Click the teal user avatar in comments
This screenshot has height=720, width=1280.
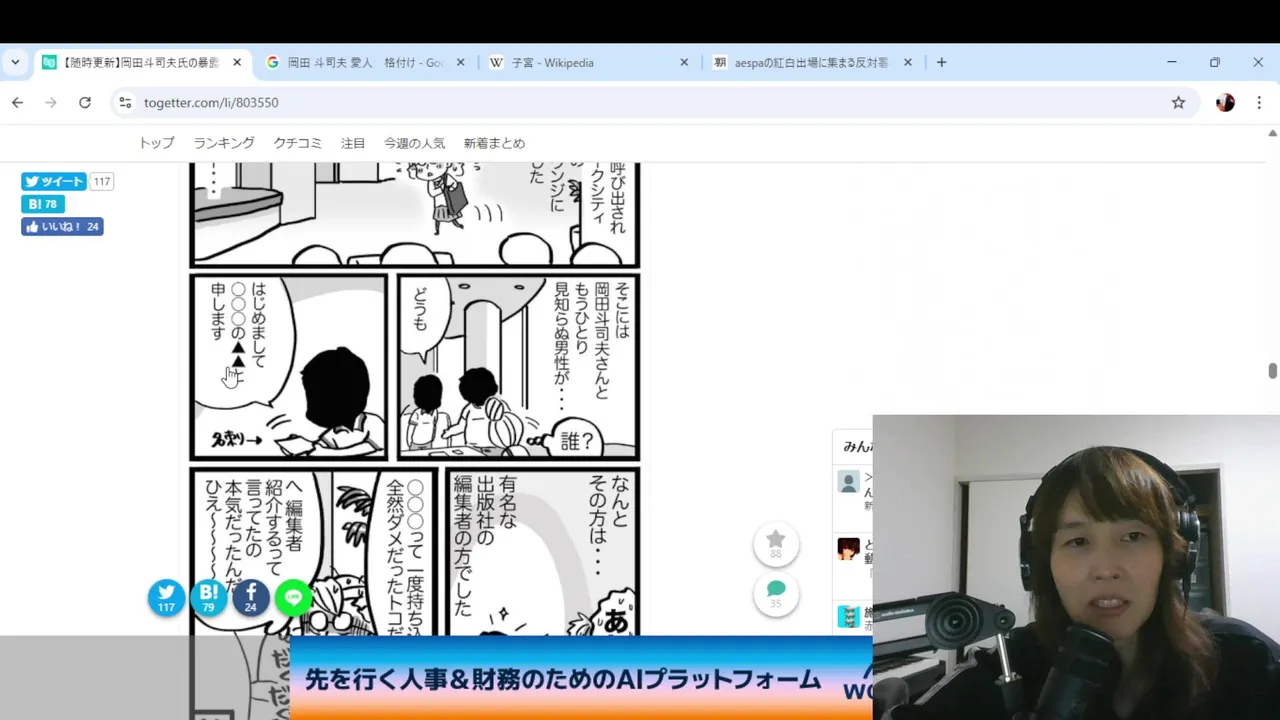[x=849, y=616]
